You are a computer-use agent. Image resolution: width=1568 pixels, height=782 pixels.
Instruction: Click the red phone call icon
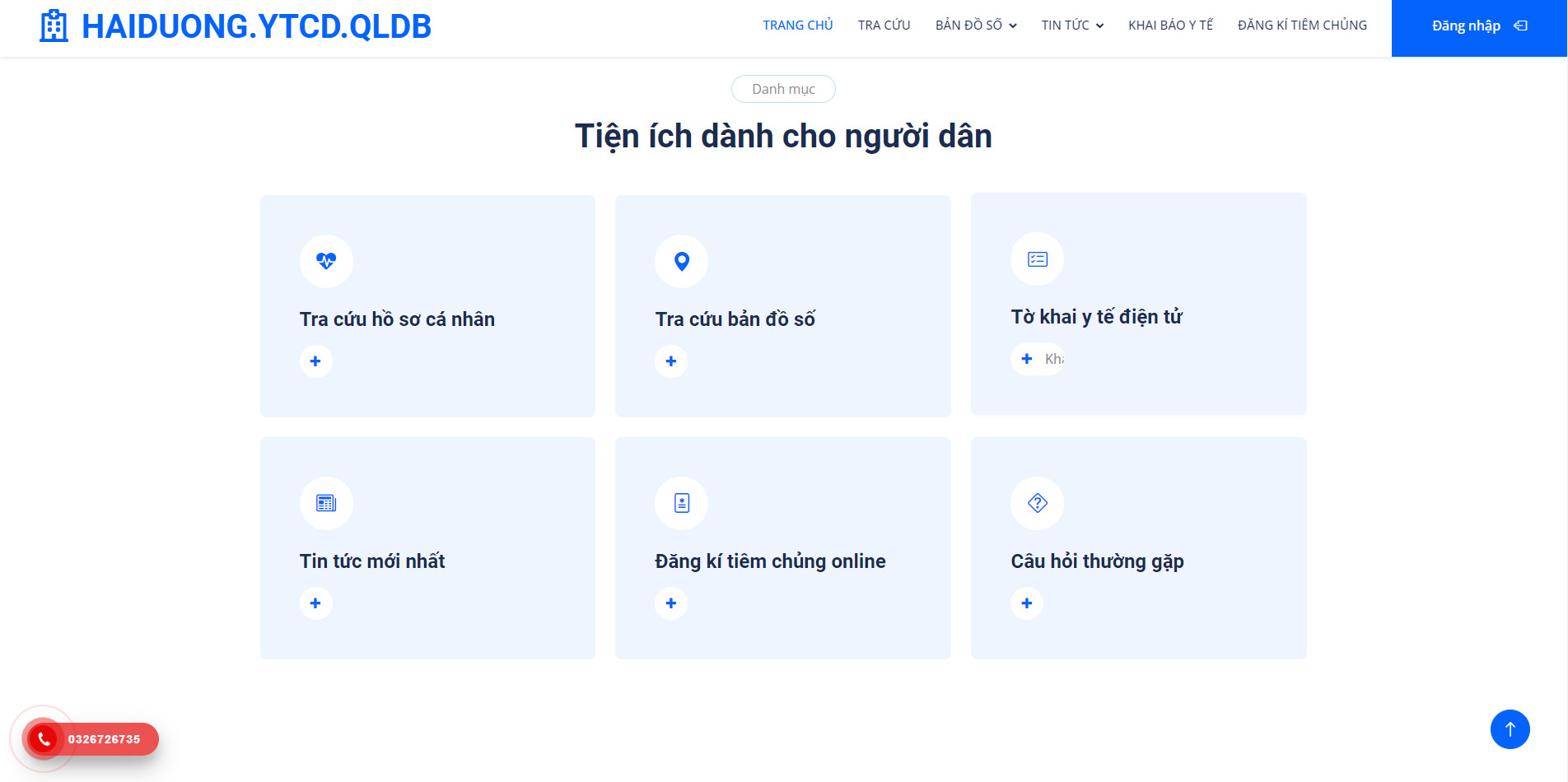[44, 739]
